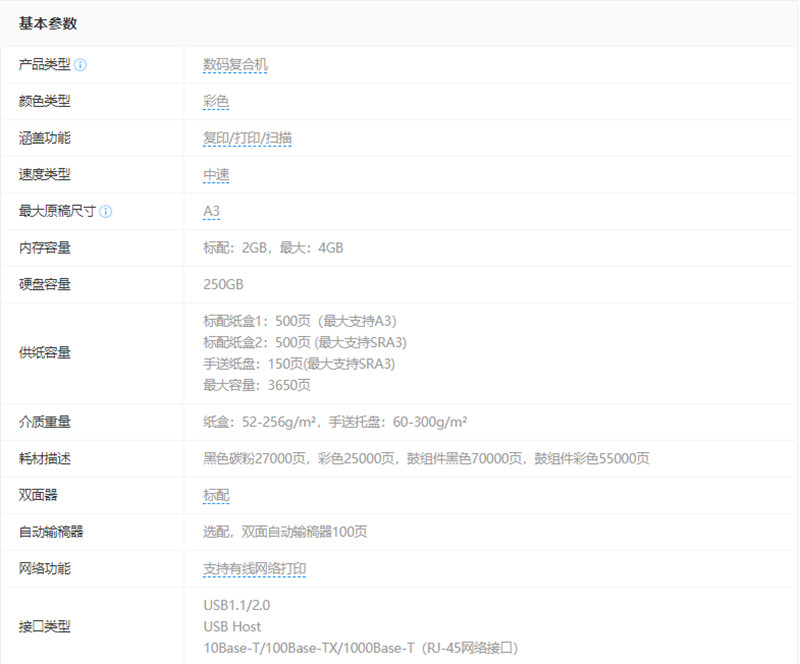This screenshot has width=800, height=664.
Task: Open the 标配 link in 双面器 row
Action: (216, 495)
